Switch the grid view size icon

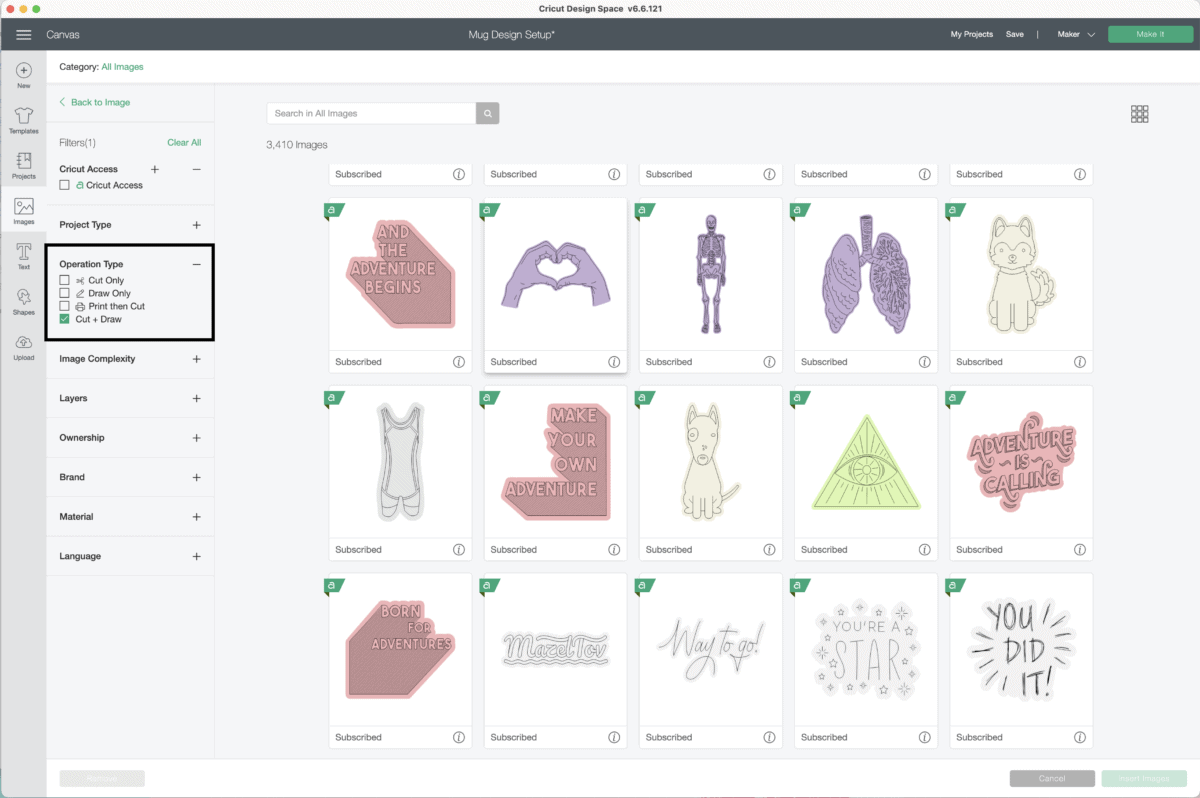click(1139, 114)
